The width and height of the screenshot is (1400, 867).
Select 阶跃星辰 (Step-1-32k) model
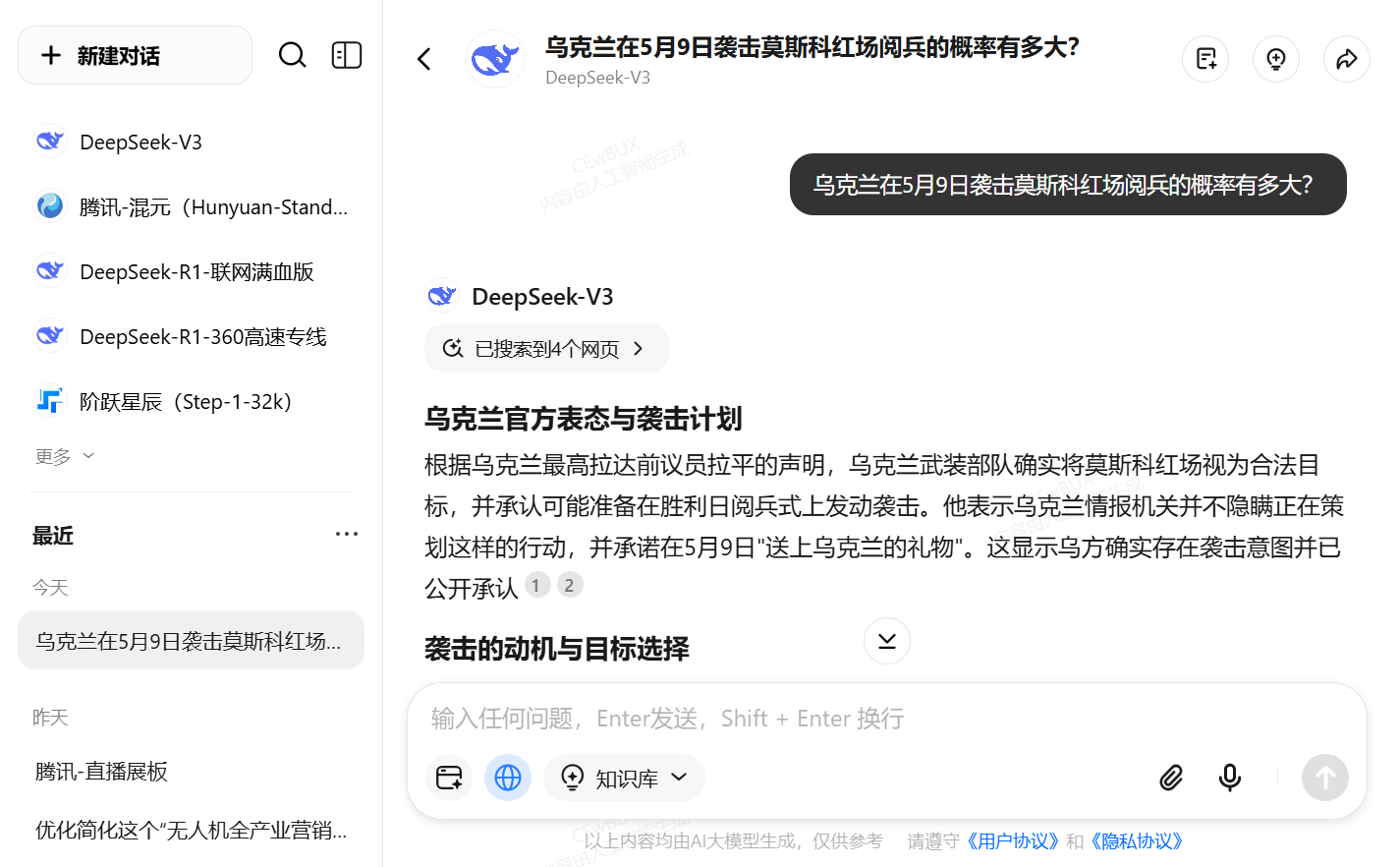coord(191,401)
